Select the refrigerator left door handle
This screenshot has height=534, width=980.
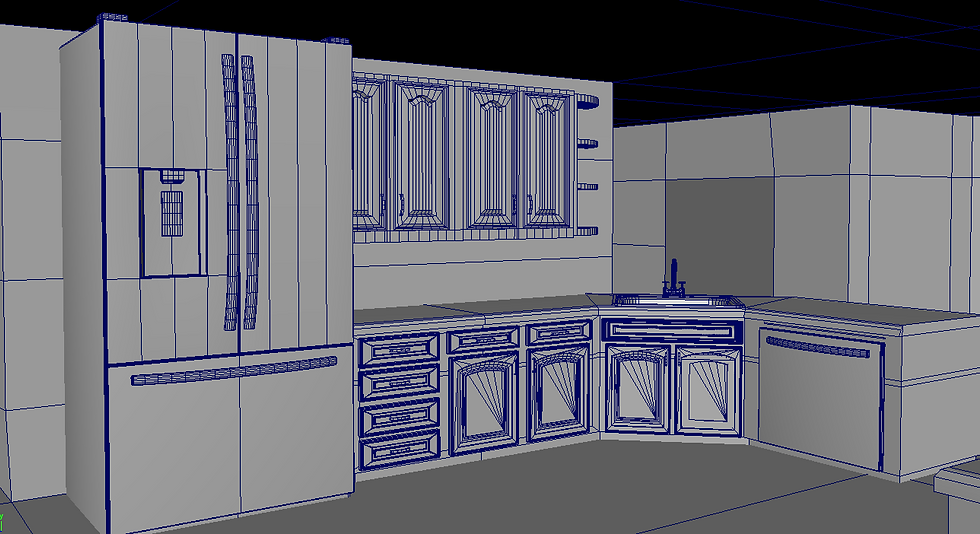(229, 192)
